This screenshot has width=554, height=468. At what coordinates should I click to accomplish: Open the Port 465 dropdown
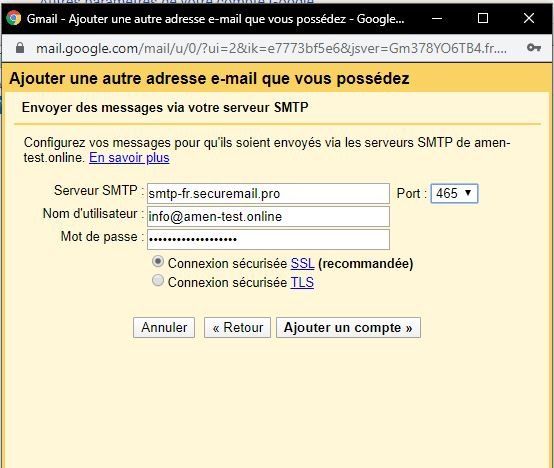pyautogui.click(x=454, y=194)
